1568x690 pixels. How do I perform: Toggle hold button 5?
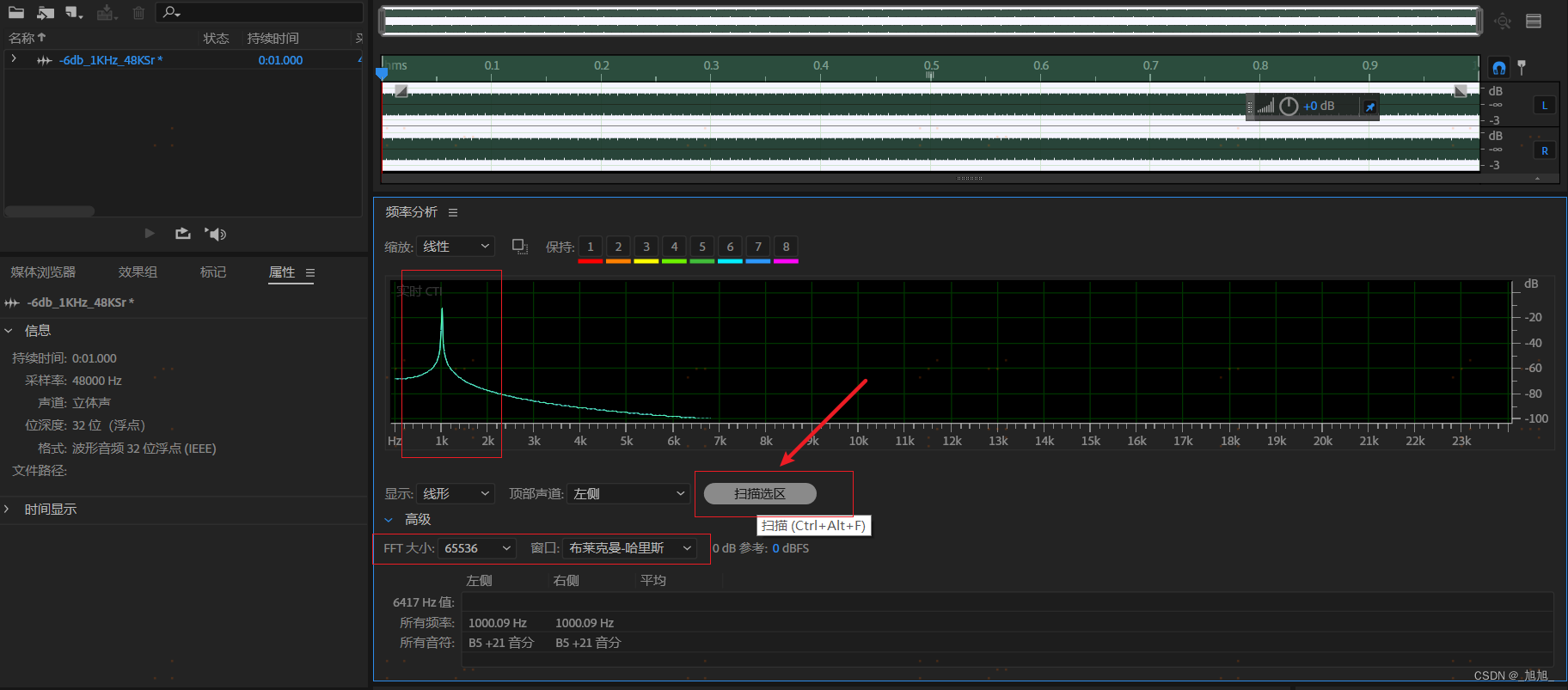(x=702, y=247)
